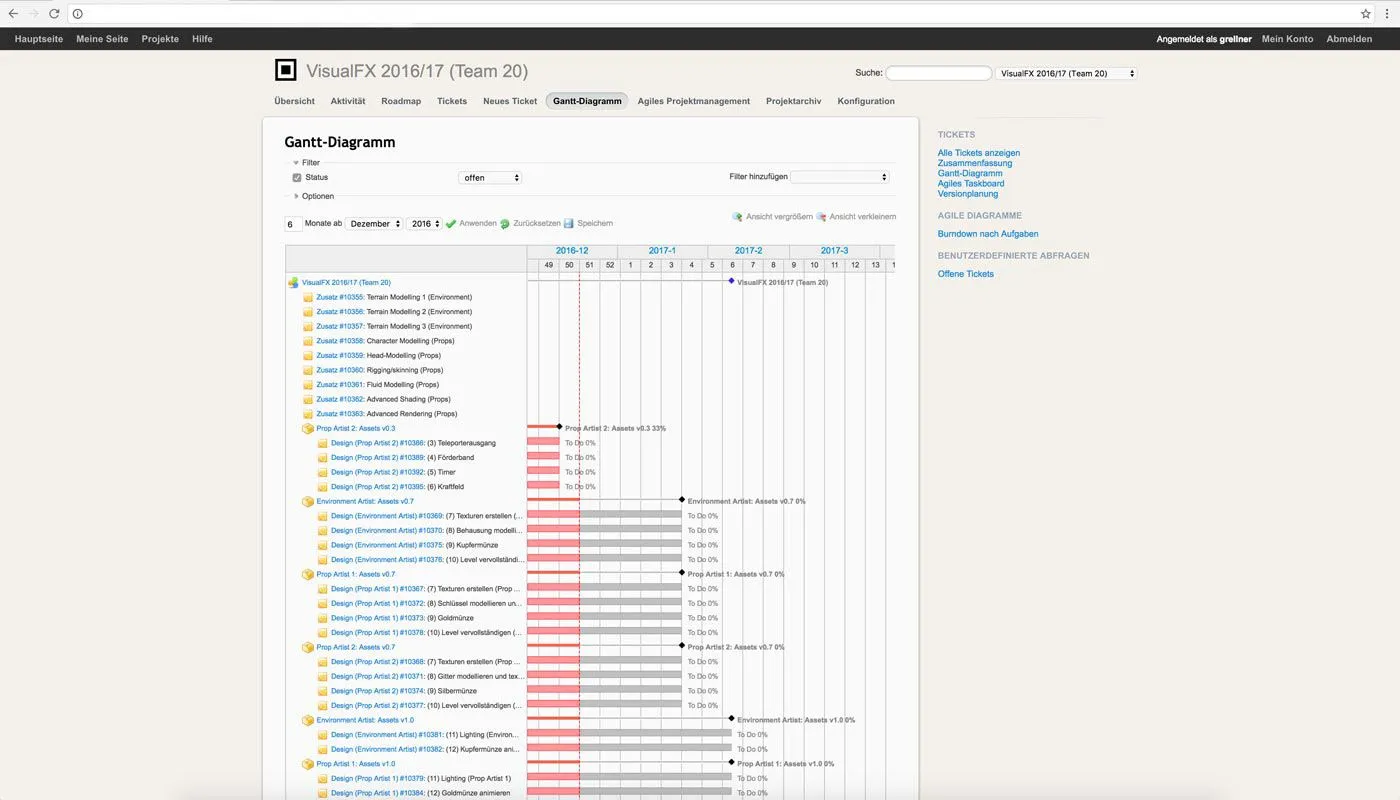Bookmark page with star icon
Image resolution: width=1400 pixels, height=800 pixels.
pos(1366,14)
